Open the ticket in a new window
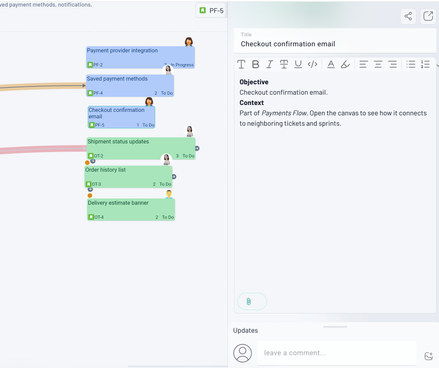 pos(428,16)
